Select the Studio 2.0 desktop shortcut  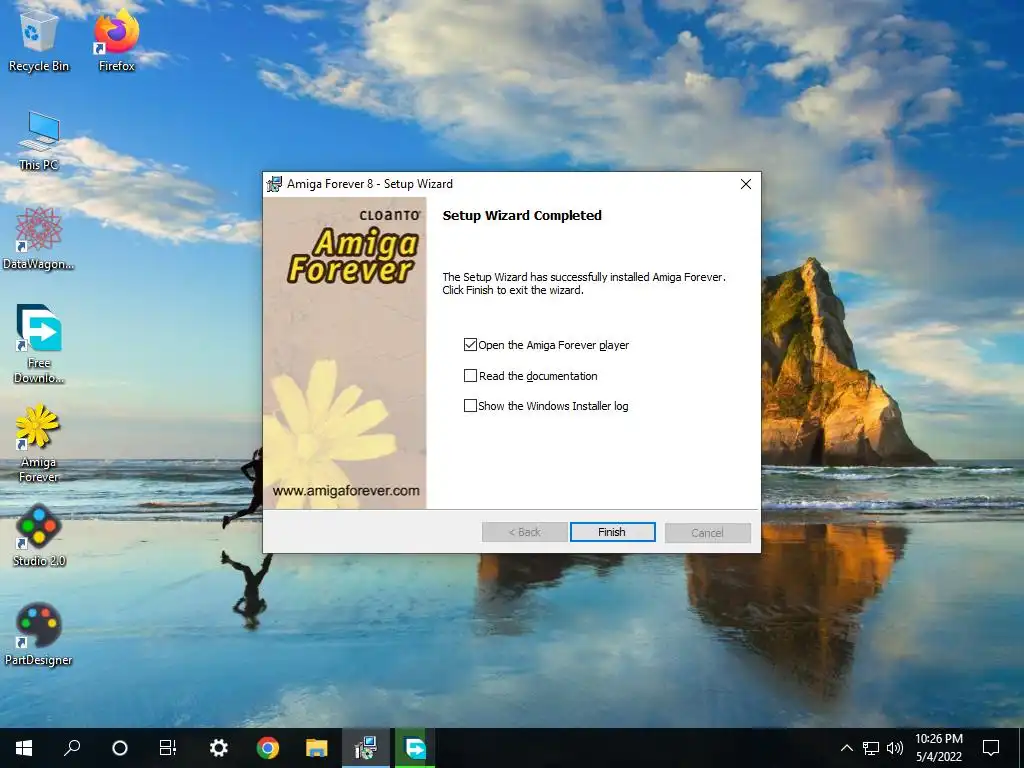[39, 536]
